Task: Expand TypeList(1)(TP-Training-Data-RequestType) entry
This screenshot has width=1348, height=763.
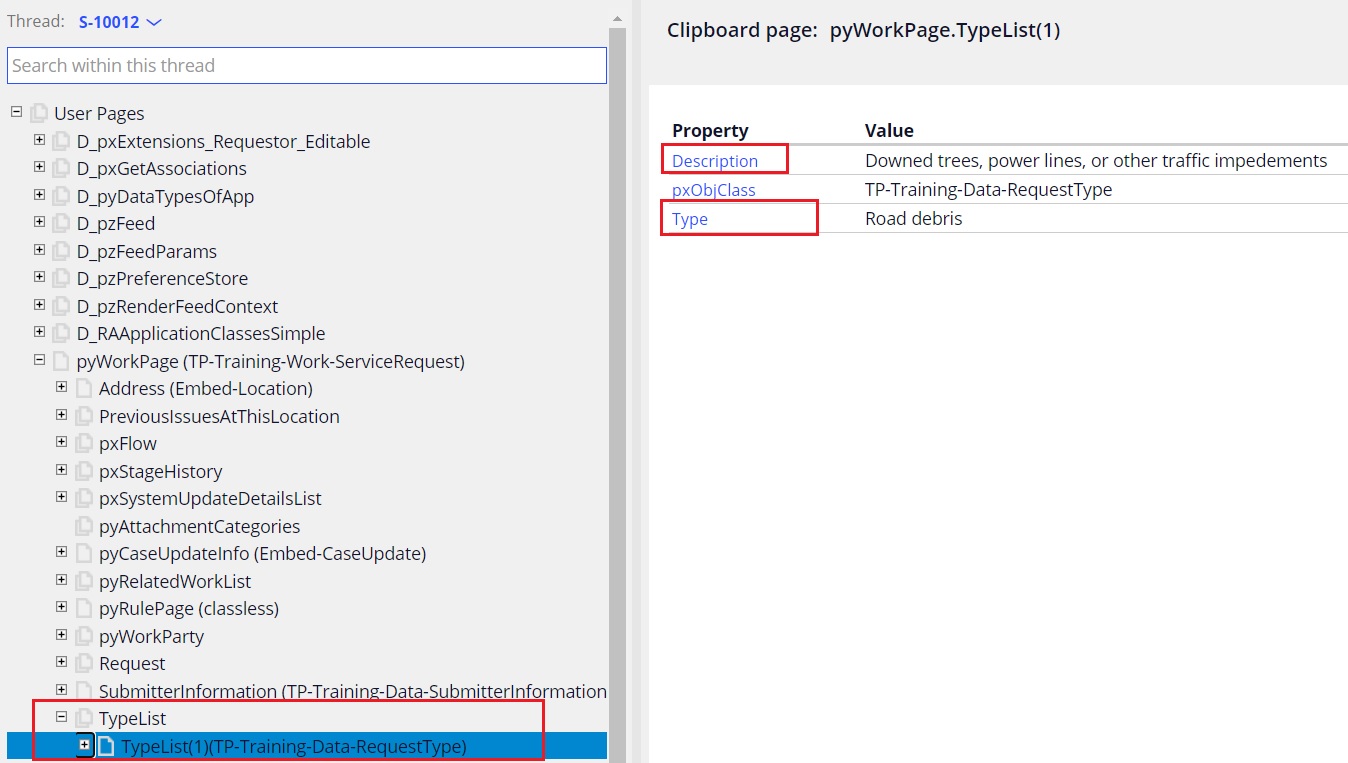Action: tap(84, 746)
